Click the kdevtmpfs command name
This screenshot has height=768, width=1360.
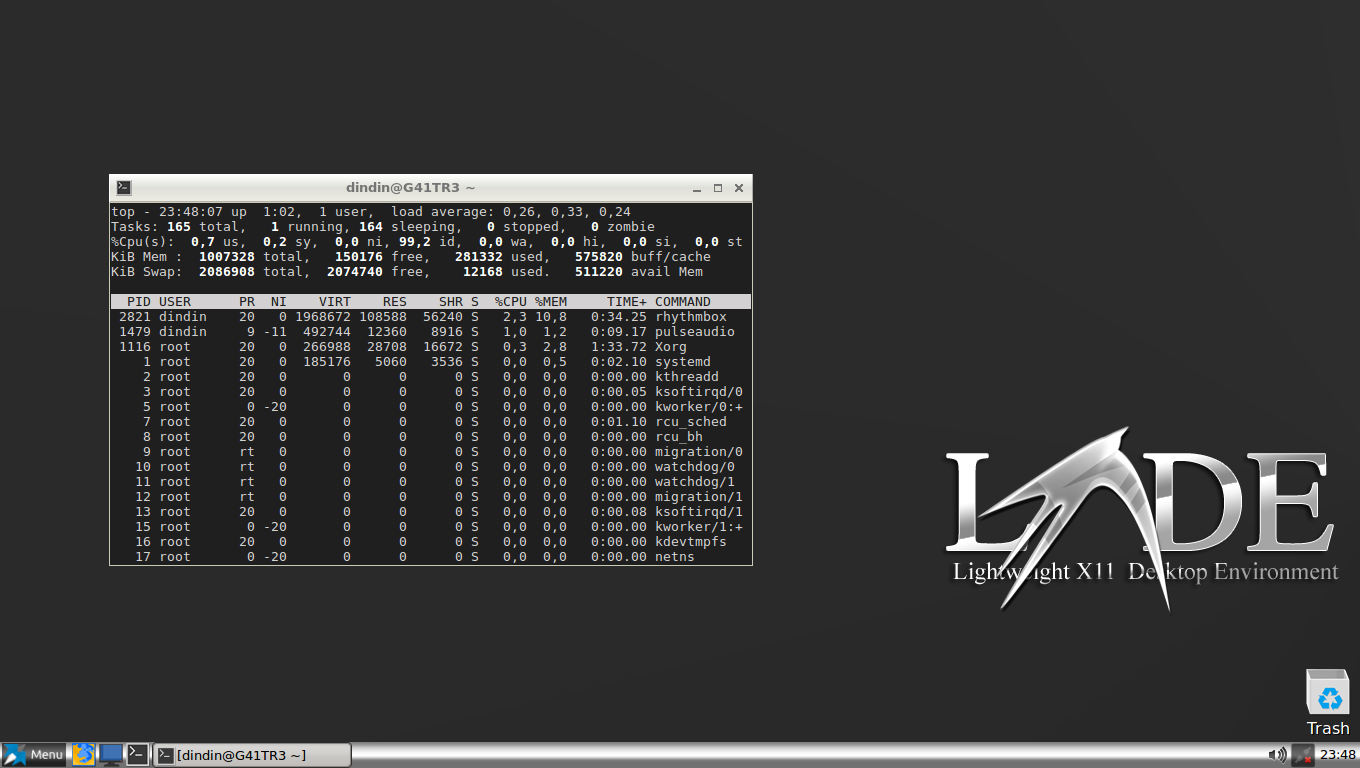pyautogui.click(x=691, y=542)
